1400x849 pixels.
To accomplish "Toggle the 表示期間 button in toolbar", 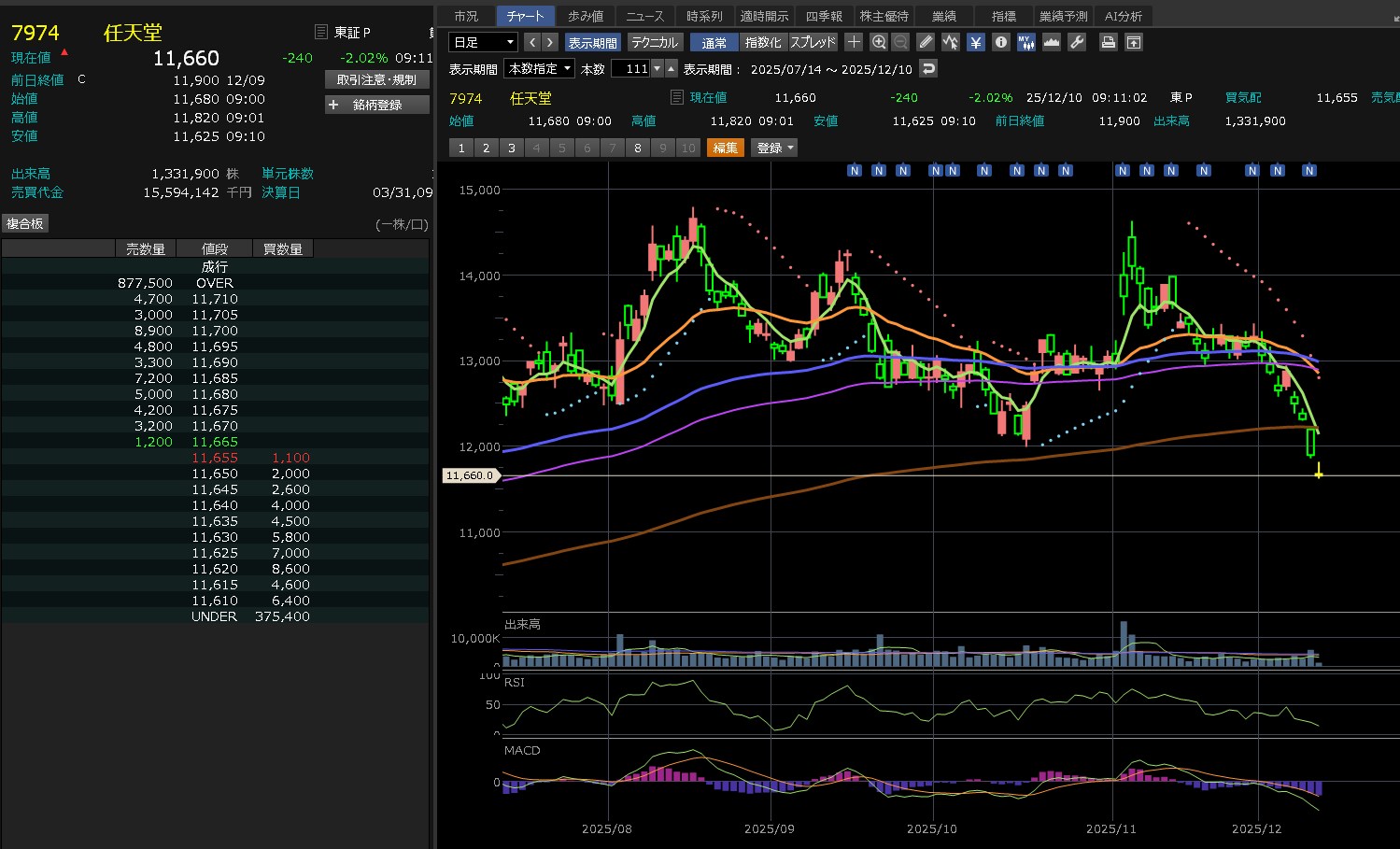I will 592,42.
